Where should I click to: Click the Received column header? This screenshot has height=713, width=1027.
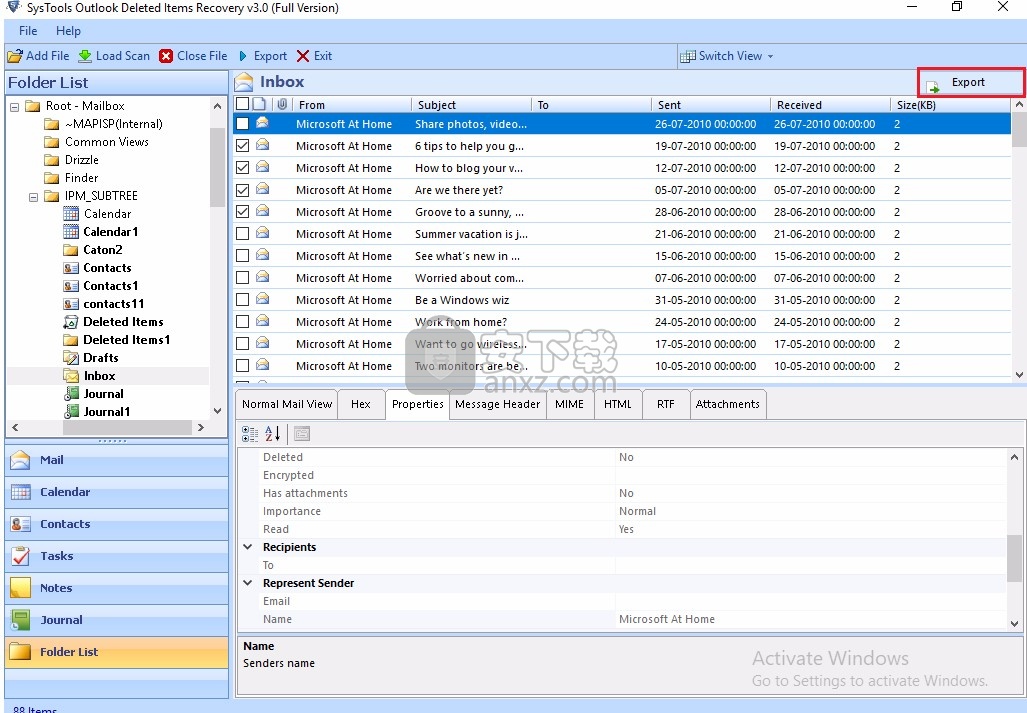click(x=829, y=105)
